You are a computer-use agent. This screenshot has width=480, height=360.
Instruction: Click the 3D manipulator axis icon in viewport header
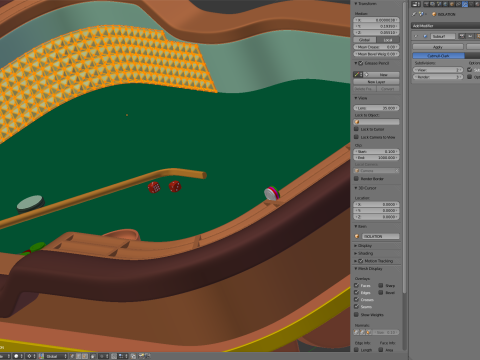(41, 356)
